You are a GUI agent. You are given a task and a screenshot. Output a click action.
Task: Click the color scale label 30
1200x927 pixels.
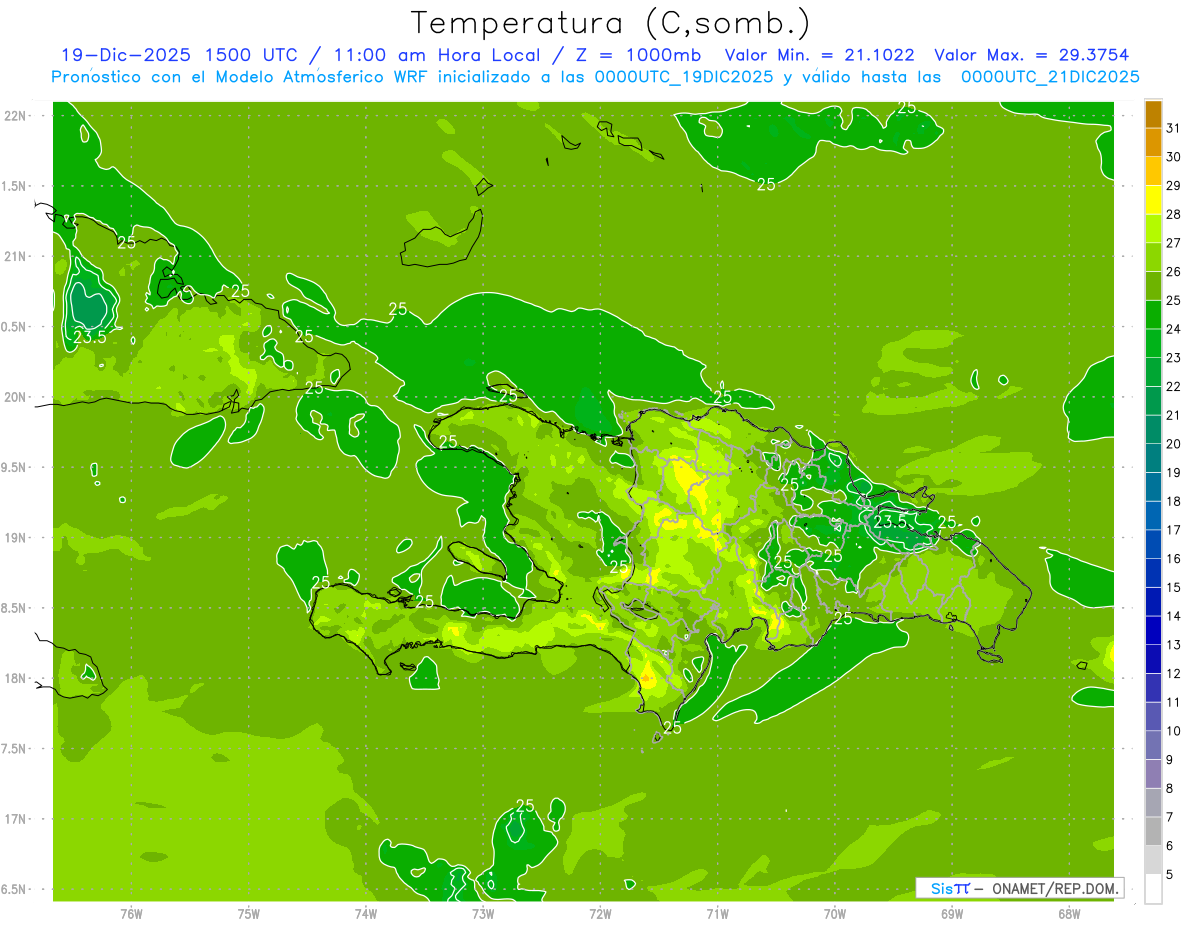tap(1174, 157)
